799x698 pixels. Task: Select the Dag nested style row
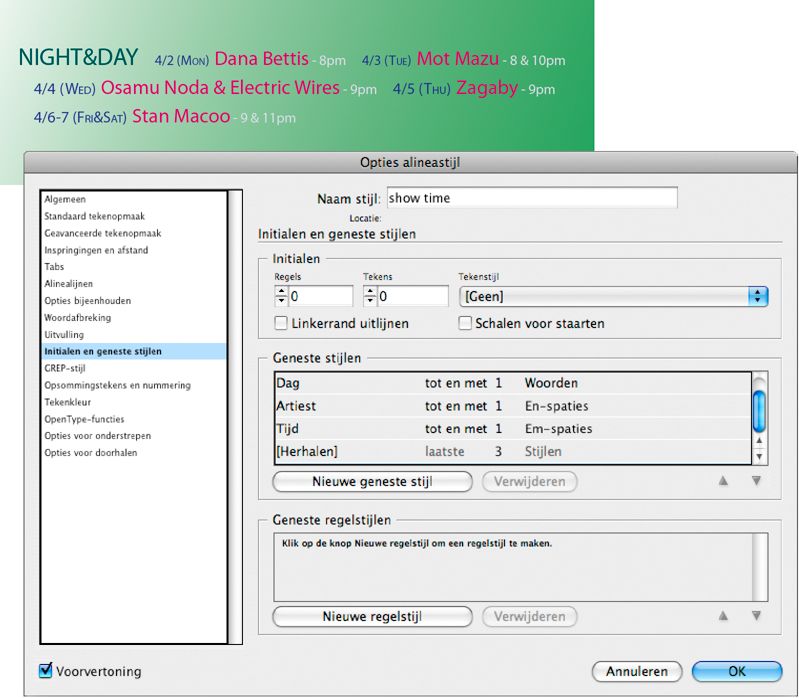point(513,383)
